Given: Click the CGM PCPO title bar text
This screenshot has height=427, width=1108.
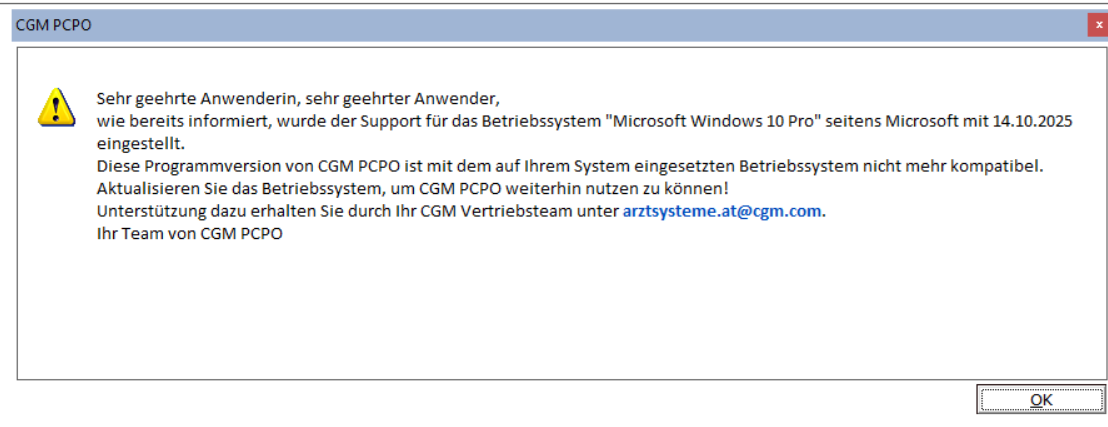Looking at the screenshot, I should click(54, 25).
